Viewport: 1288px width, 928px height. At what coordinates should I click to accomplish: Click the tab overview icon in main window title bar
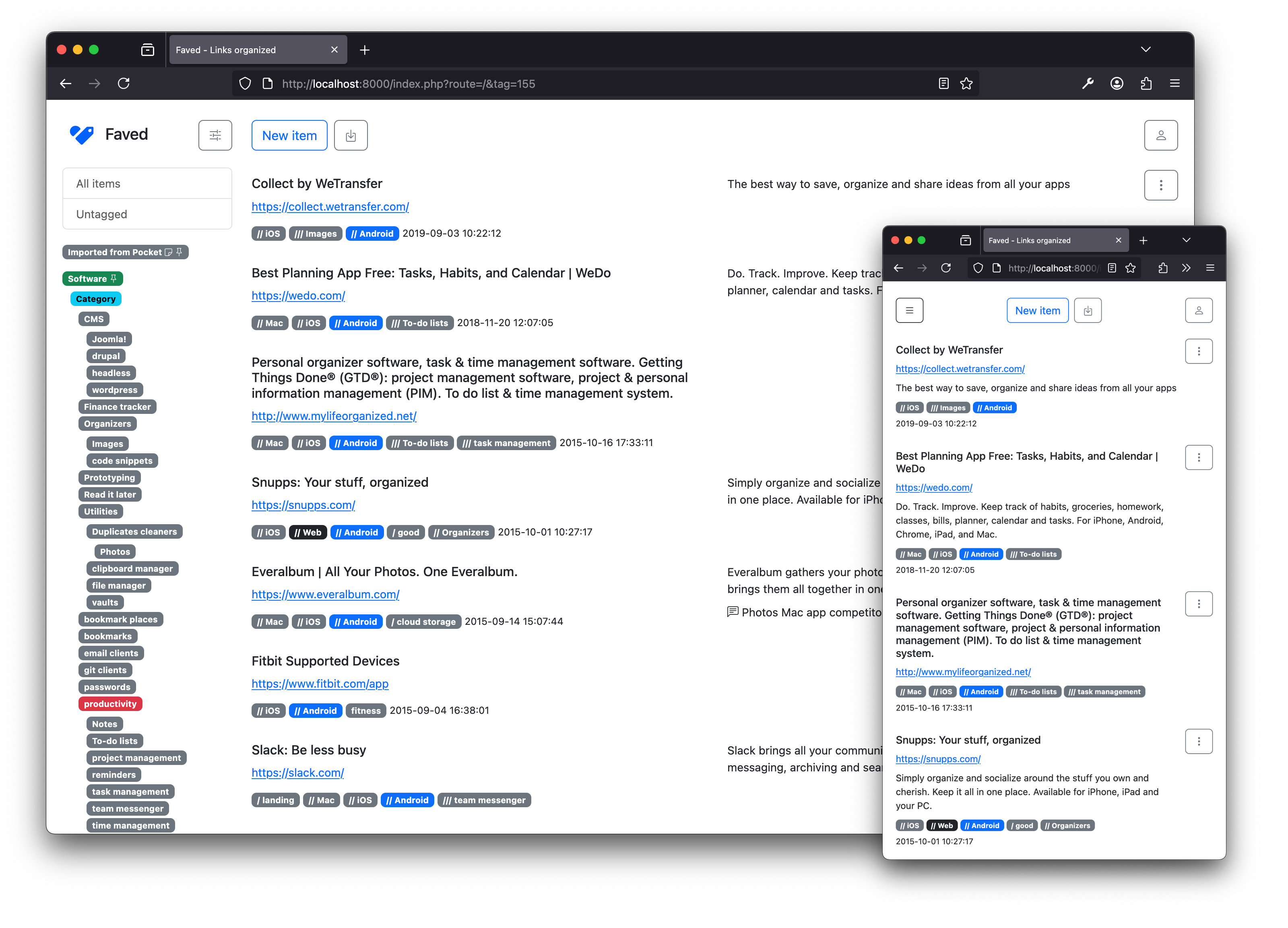point(148,50)
